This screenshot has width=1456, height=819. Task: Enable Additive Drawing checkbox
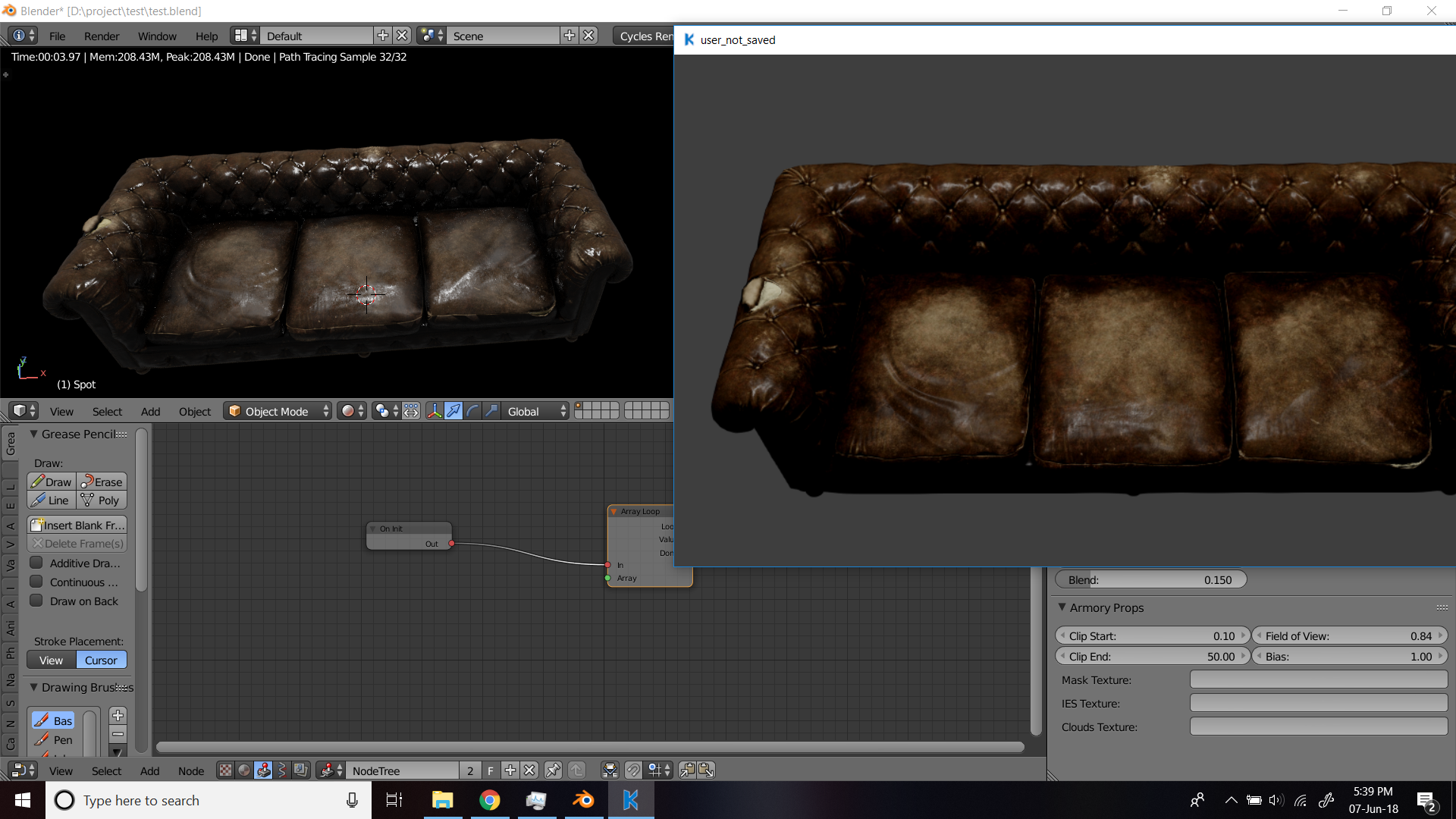[x=36, y=563]
